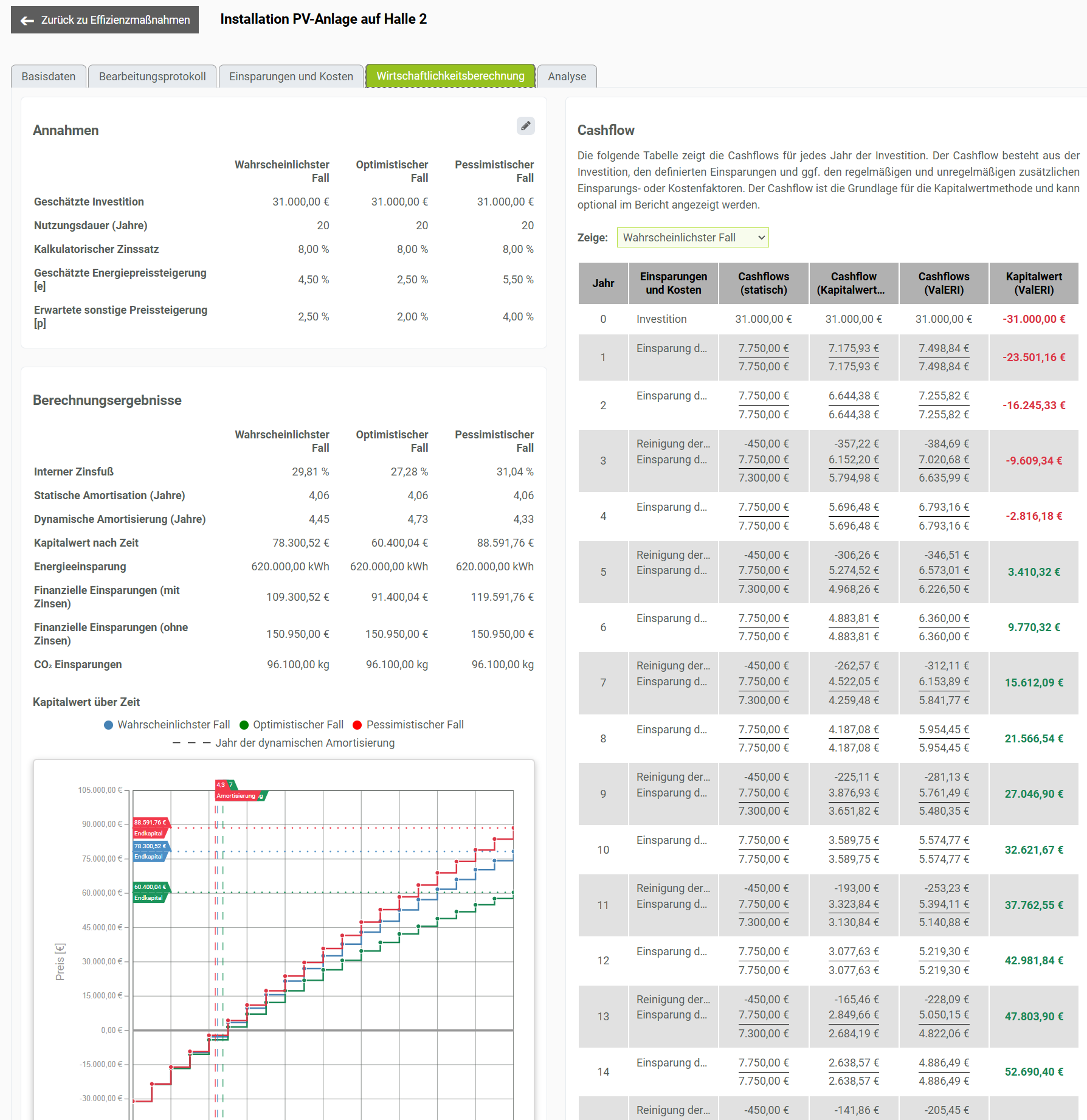Screen dimensions: 1087x1120
Task: Open the Zeige case dropdown
Action: [692, 238]
